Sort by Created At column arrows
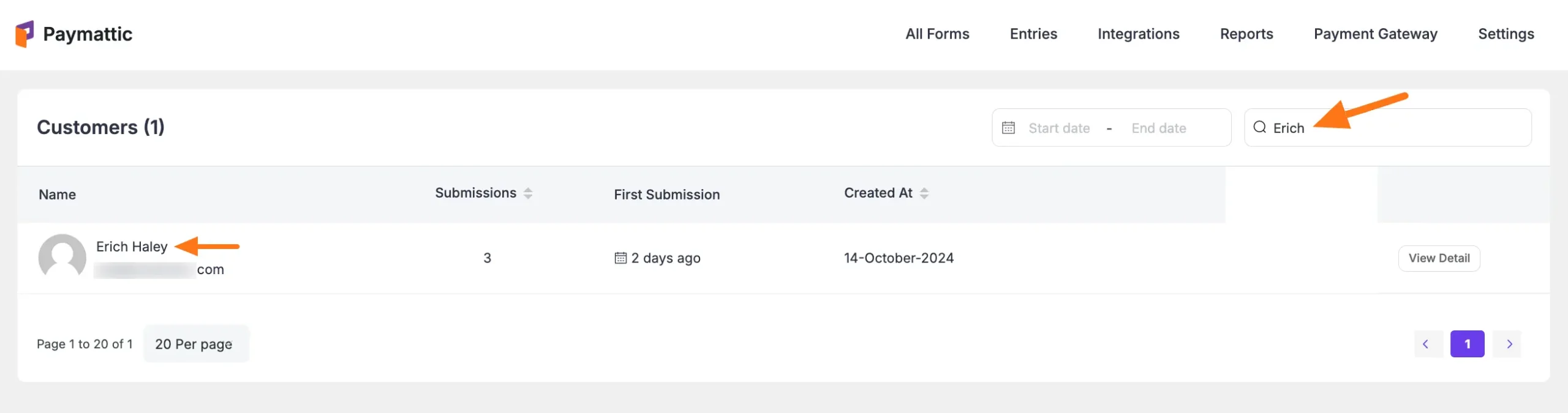1568x413 pixels. pyautogui.click(x=924, y=193)
